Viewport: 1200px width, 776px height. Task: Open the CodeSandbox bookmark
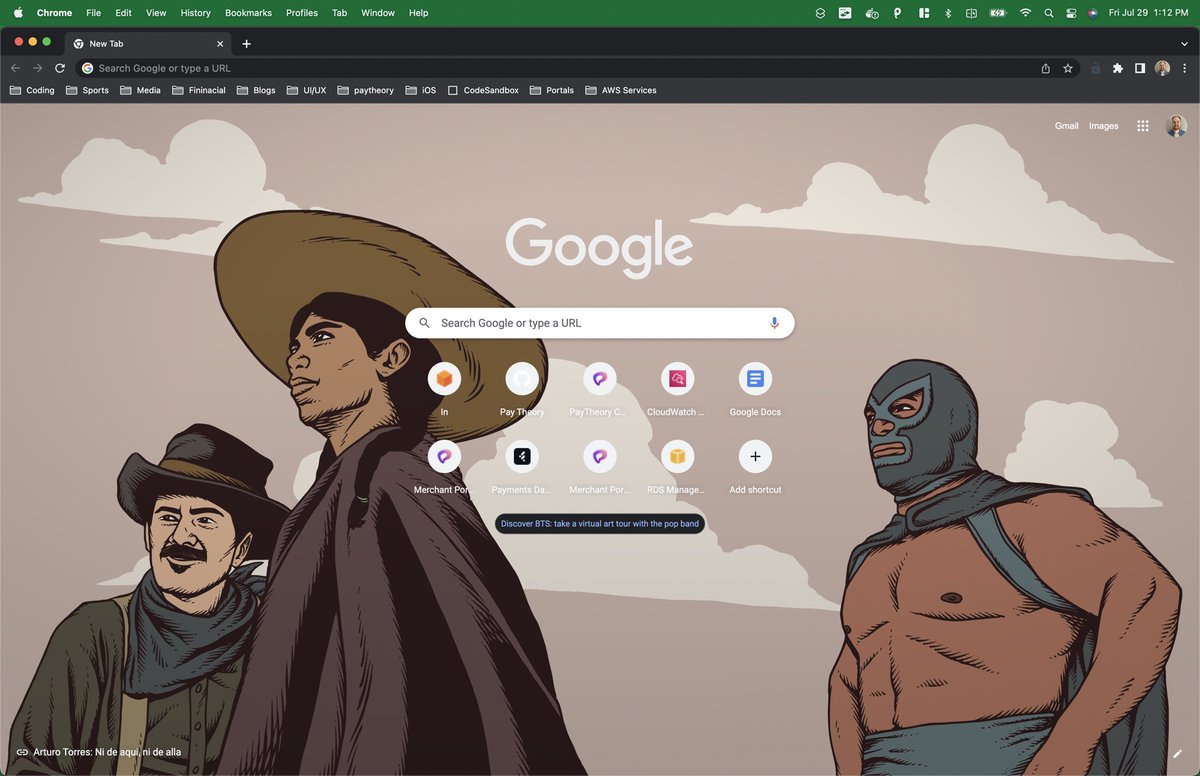click(x=483, y=90)
